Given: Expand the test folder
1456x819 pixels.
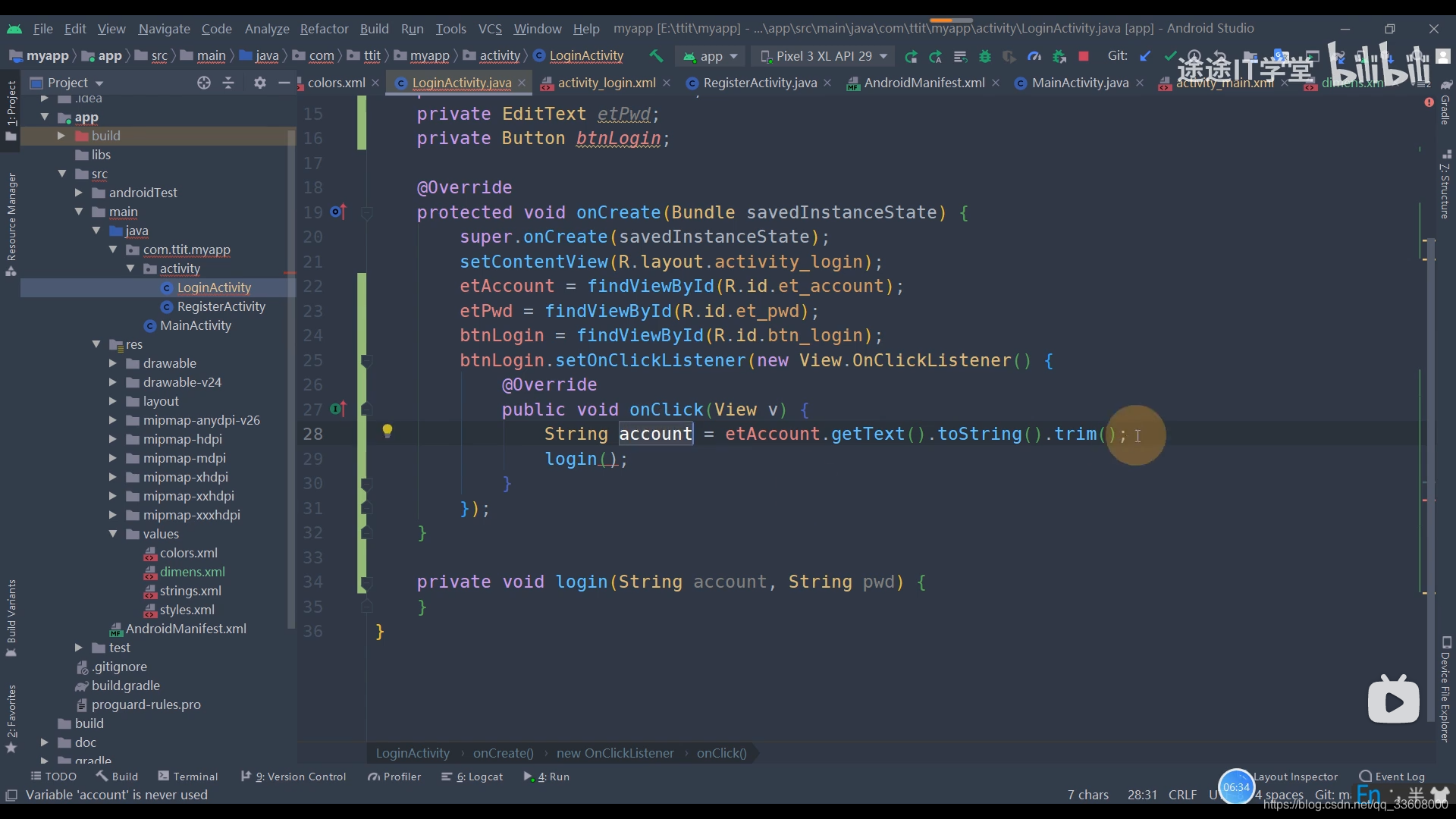Looking at the screenshot, I should tap(79, 648).
